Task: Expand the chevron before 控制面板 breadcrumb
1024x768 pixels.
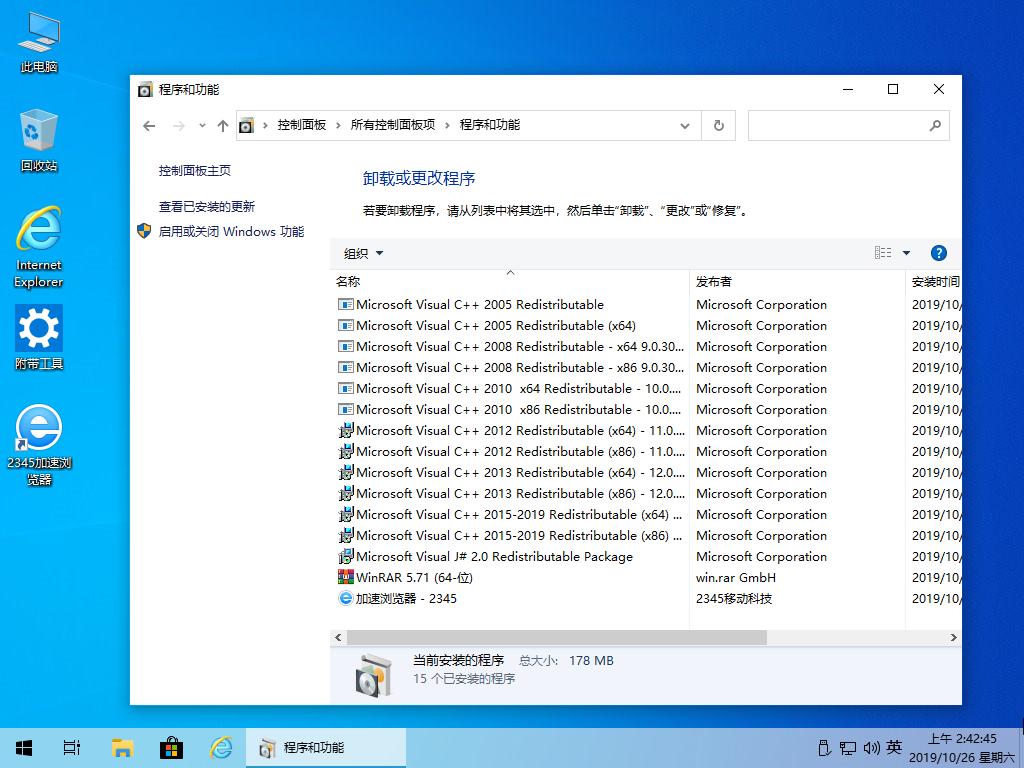Action: [265, 125]
